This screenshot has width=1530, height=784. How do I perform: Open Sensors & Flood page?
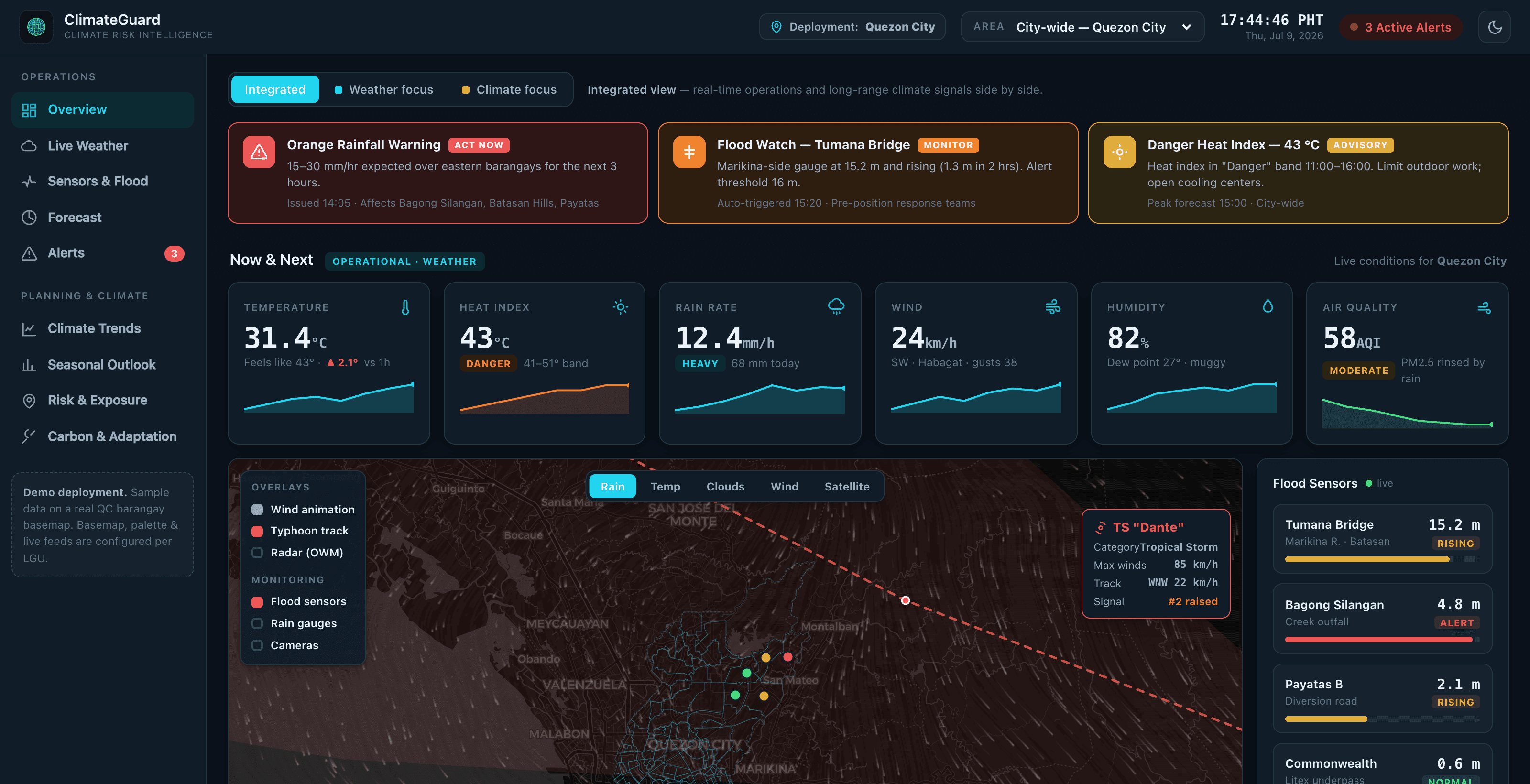tap(102, 181)
